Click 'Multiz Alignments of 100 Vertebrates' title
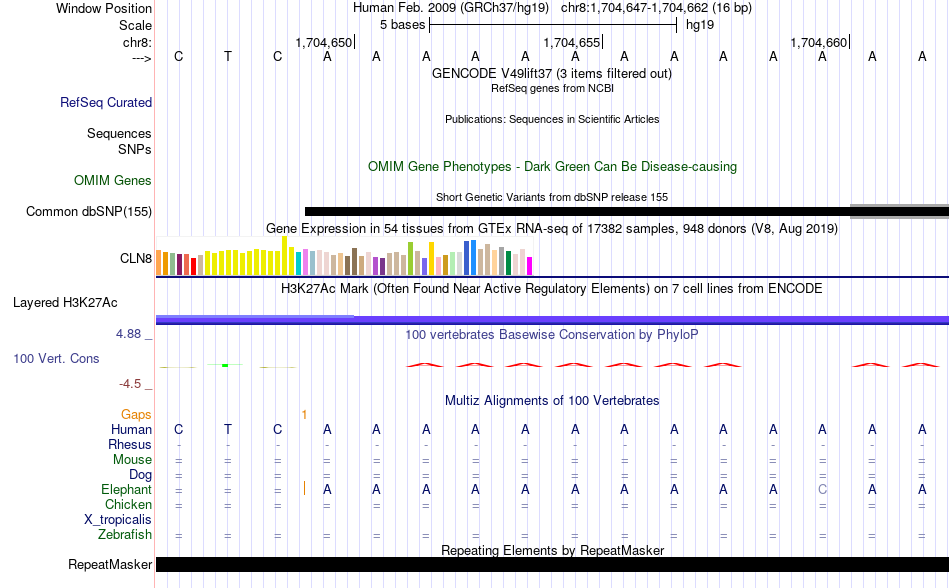This screenshot has width=950, height=588. click(552, 401)
